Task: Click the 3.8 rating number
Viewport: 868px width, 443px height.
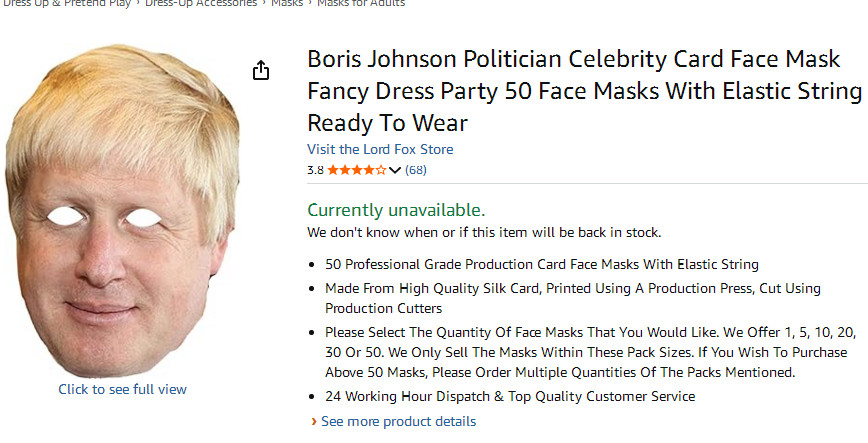Action: (315, 170)
